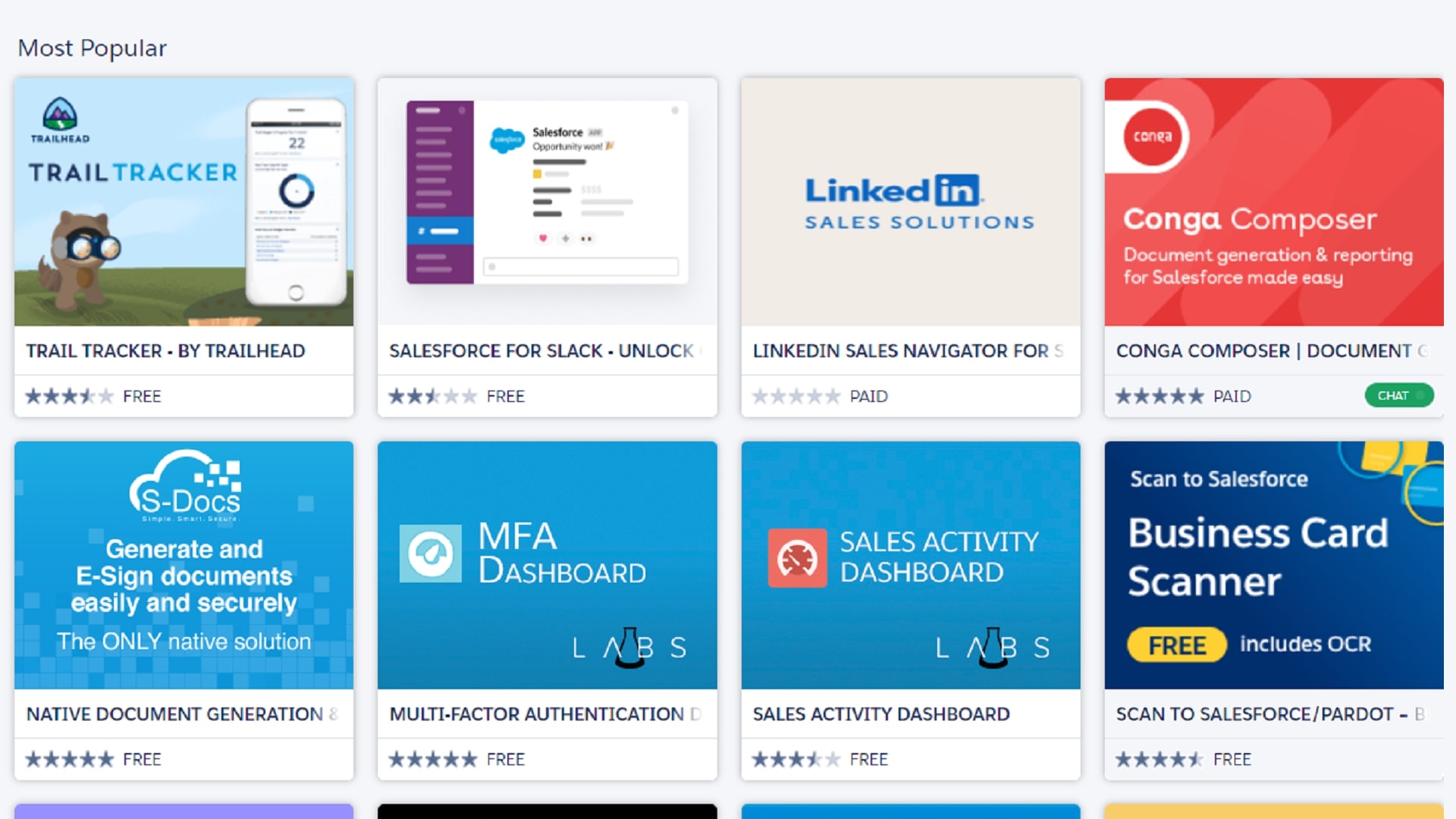This screenshot has width=1456, height=819.
Task: Click the Labs flask logo on Sales Activity card
Action: 993,647
